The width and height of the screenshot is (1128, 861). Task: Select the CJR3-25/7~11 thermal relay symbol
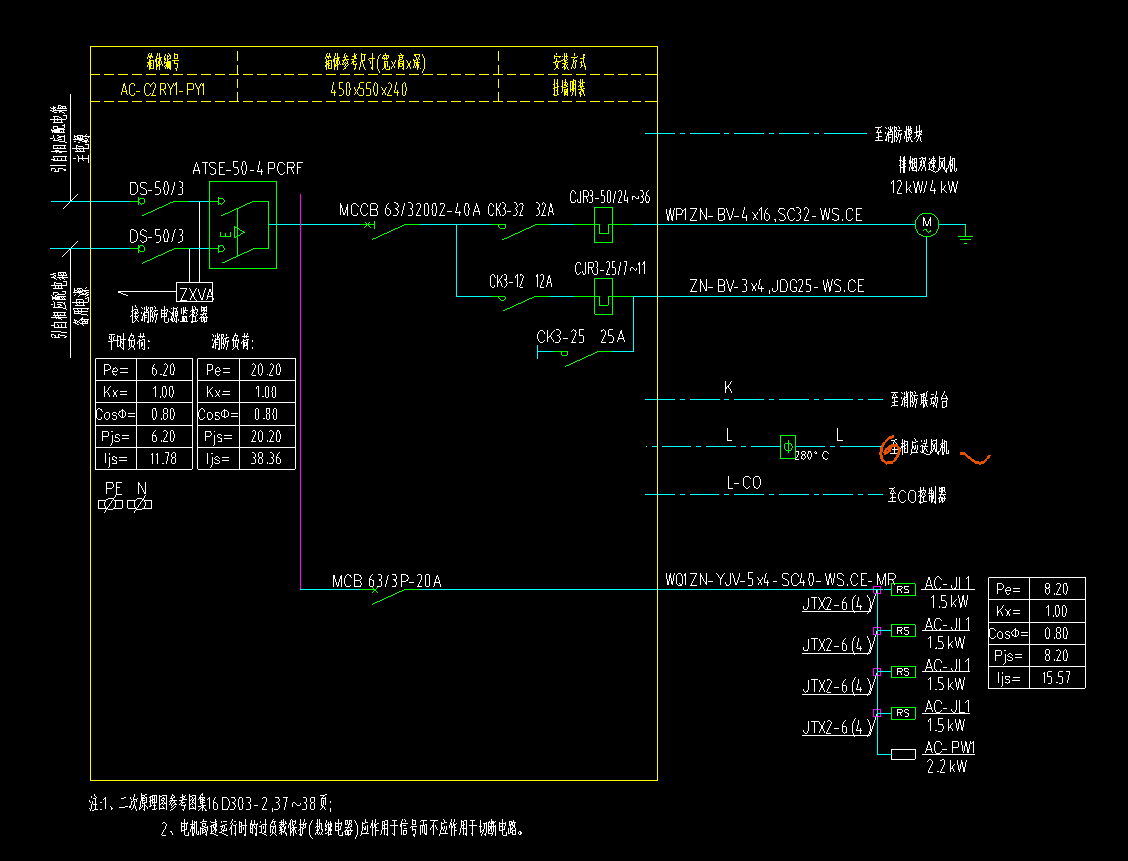pos(604,296)
